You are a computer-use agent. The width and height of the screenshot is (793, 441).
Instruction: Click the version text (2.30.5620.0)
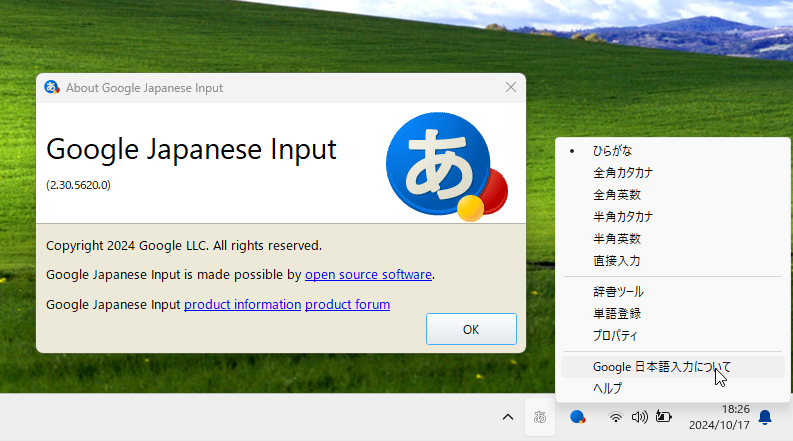point(78,185)
